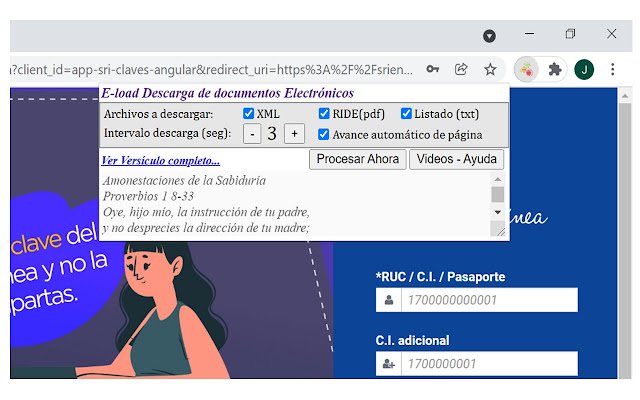Click the interval value 3

click(272, 134)
